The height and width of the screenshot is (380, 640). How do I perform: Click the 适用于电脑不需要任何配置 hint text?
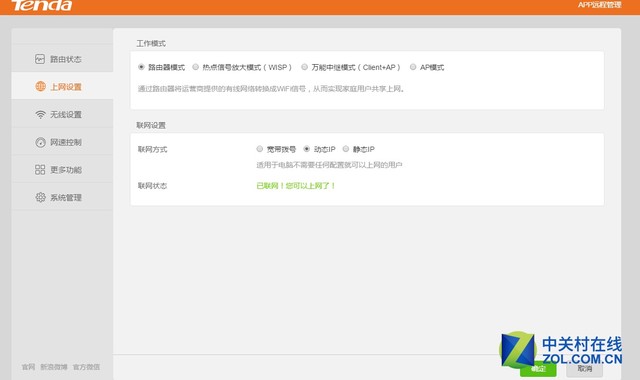(x=329, y=165)
